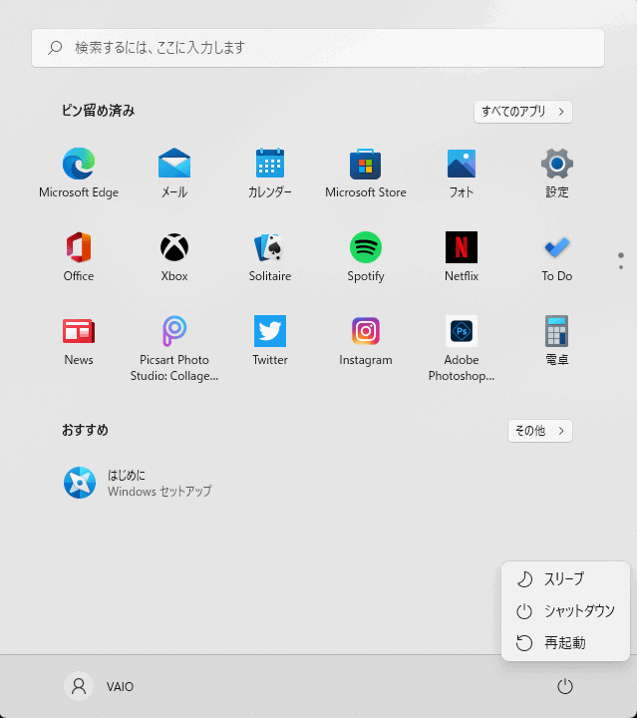
Task: Click the その他 button
Action: click(x=540, y=431)
